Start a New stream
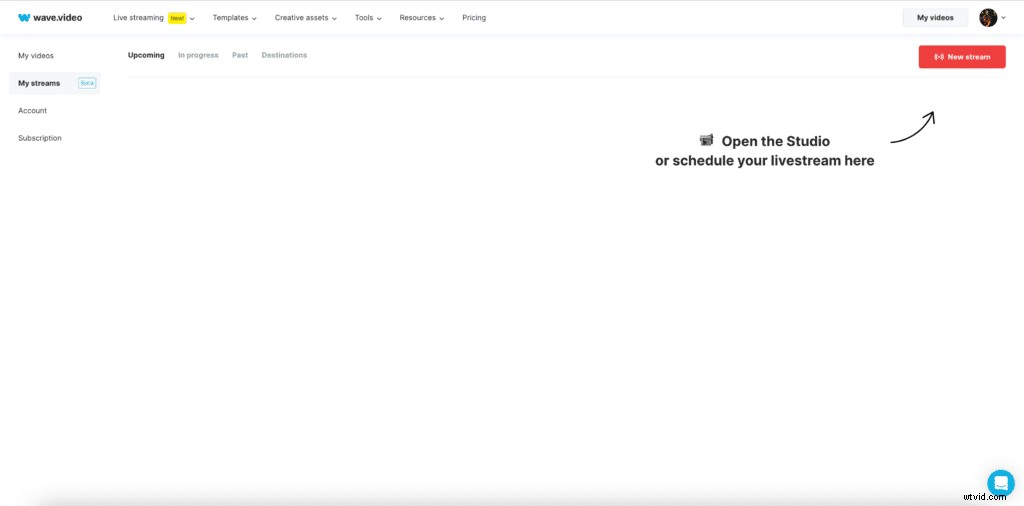Screen dimensions: 1024x506 point(962,57)
